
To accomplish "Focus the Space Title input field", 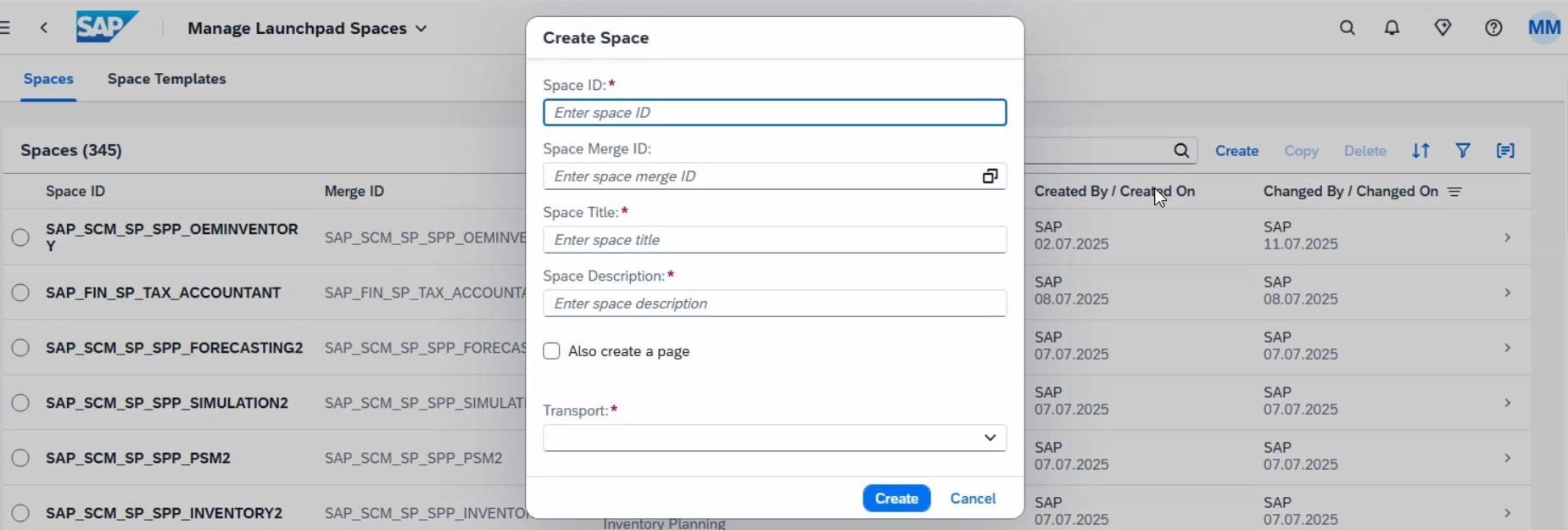I will click(774, 240).
